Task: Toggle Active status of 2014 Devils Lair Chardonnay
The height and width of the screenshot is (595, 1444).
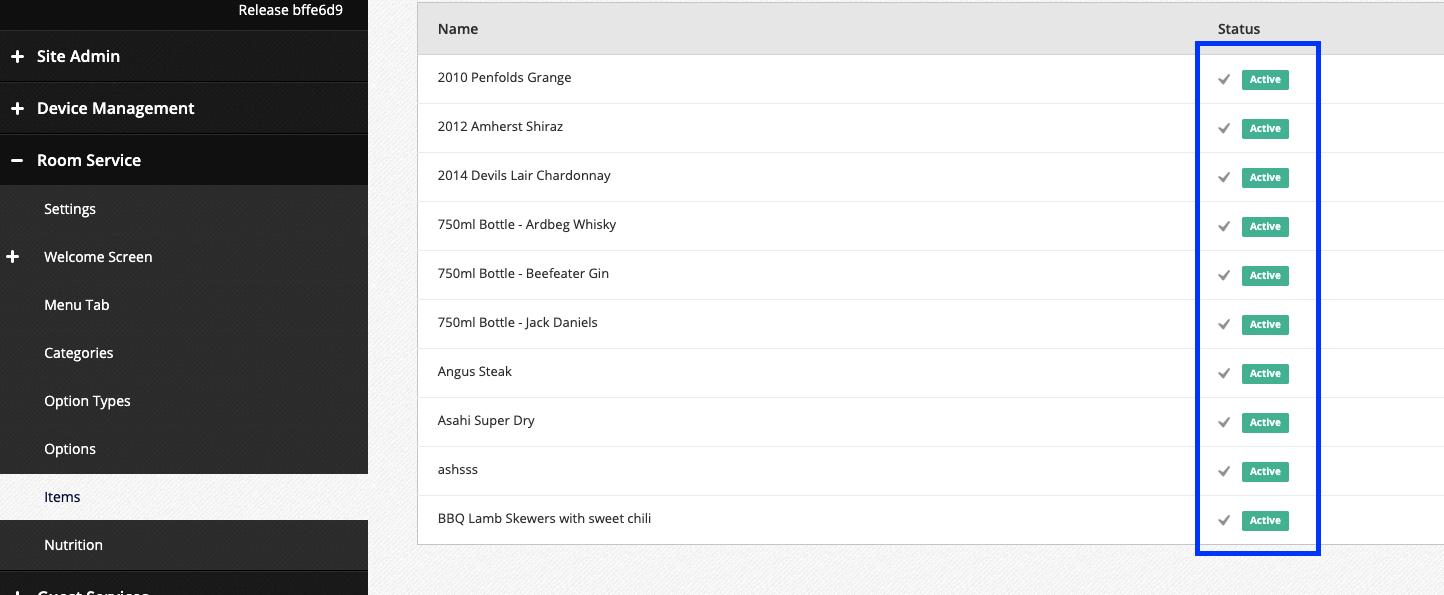Action: (x=1265, y=178)
